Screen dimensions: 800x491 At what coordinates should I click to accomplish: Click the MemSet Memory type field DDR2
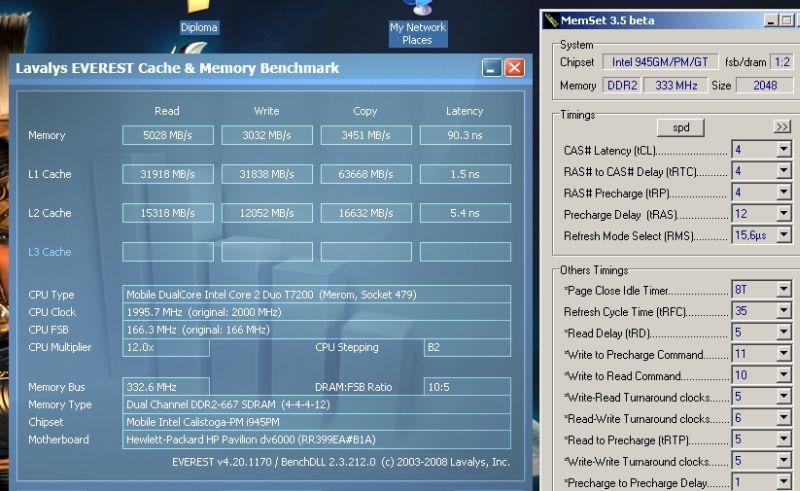click(x=622, y=85)
